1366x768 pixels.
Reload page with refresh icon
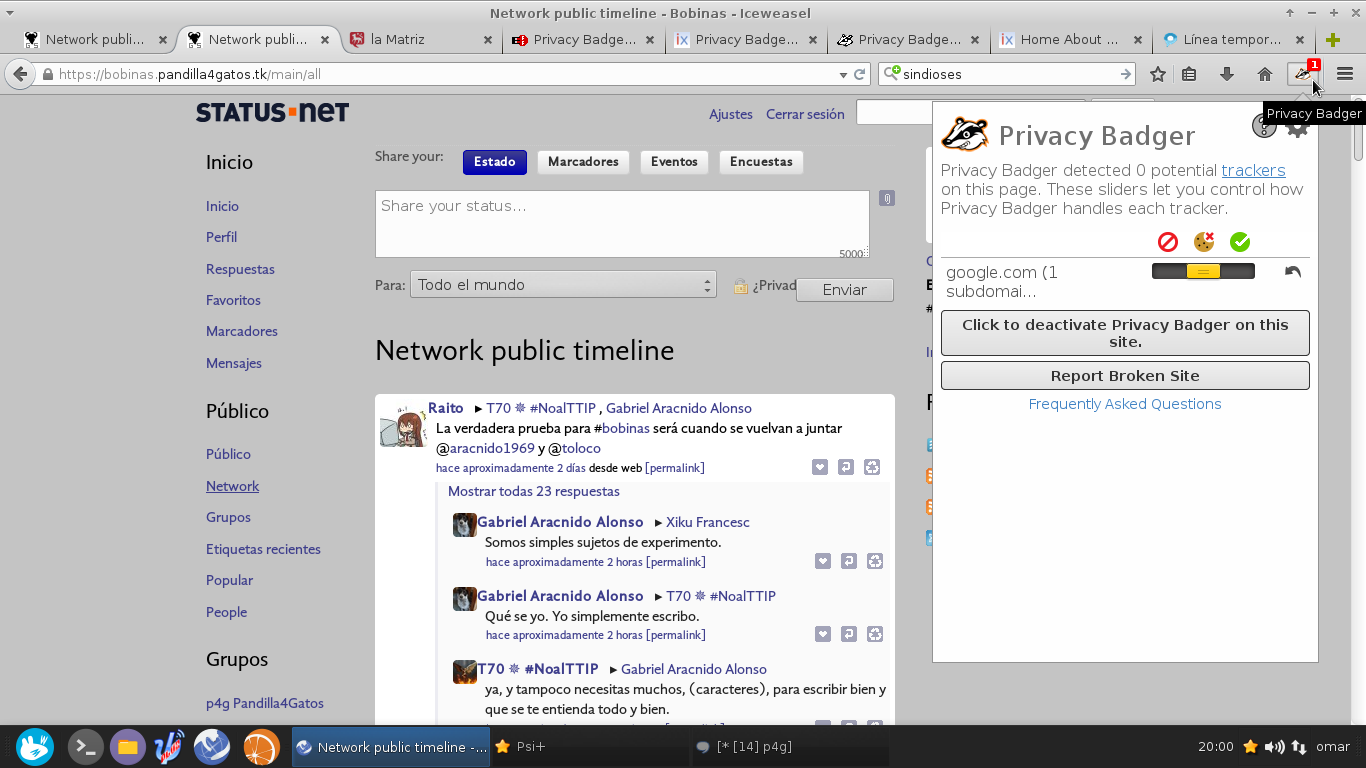pyautogui.click(x=859, y=74)
